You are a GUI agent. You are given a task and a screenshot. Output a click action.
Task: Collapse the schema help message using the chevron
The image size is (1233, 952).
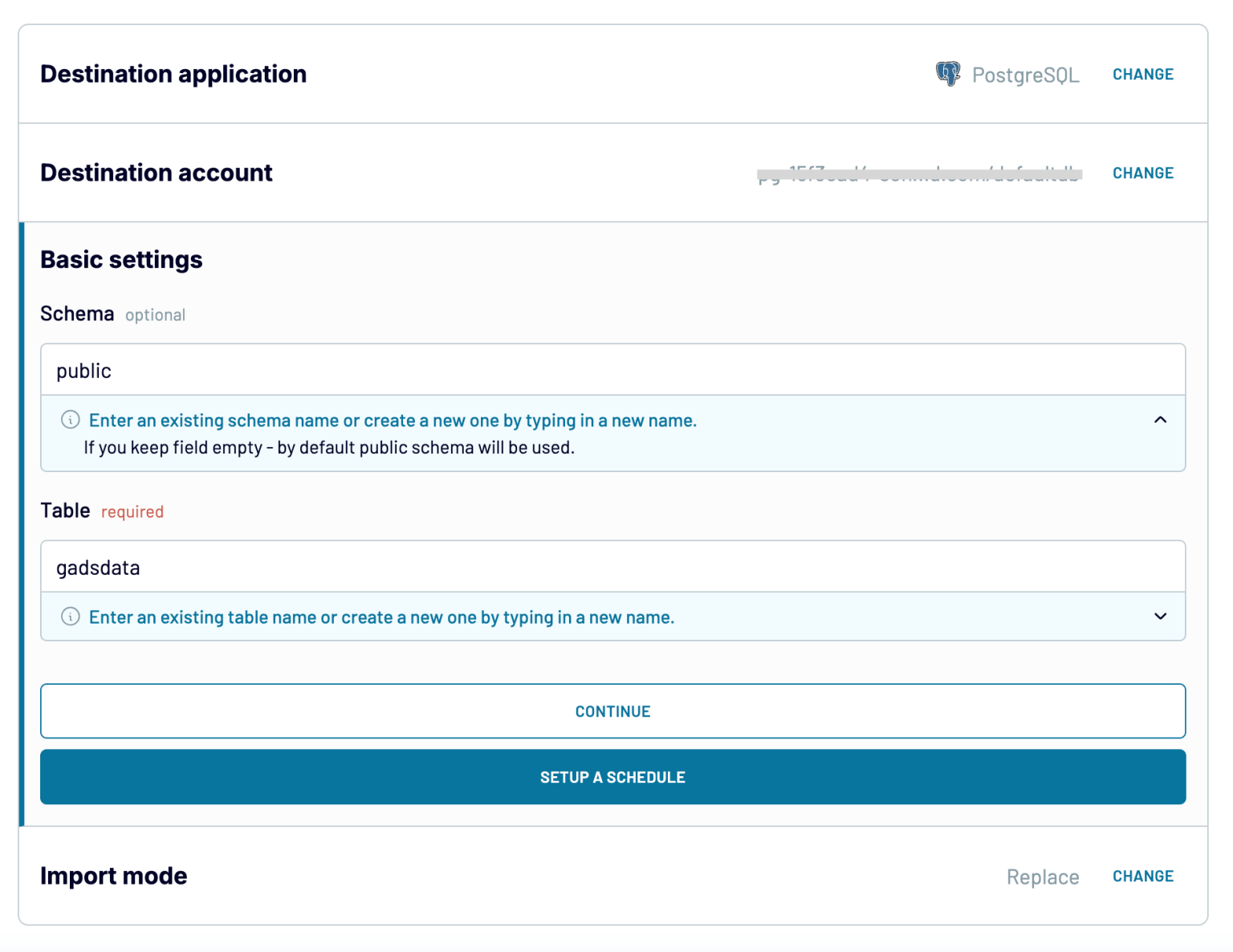pyautogui.click(x=1159, y=419)
